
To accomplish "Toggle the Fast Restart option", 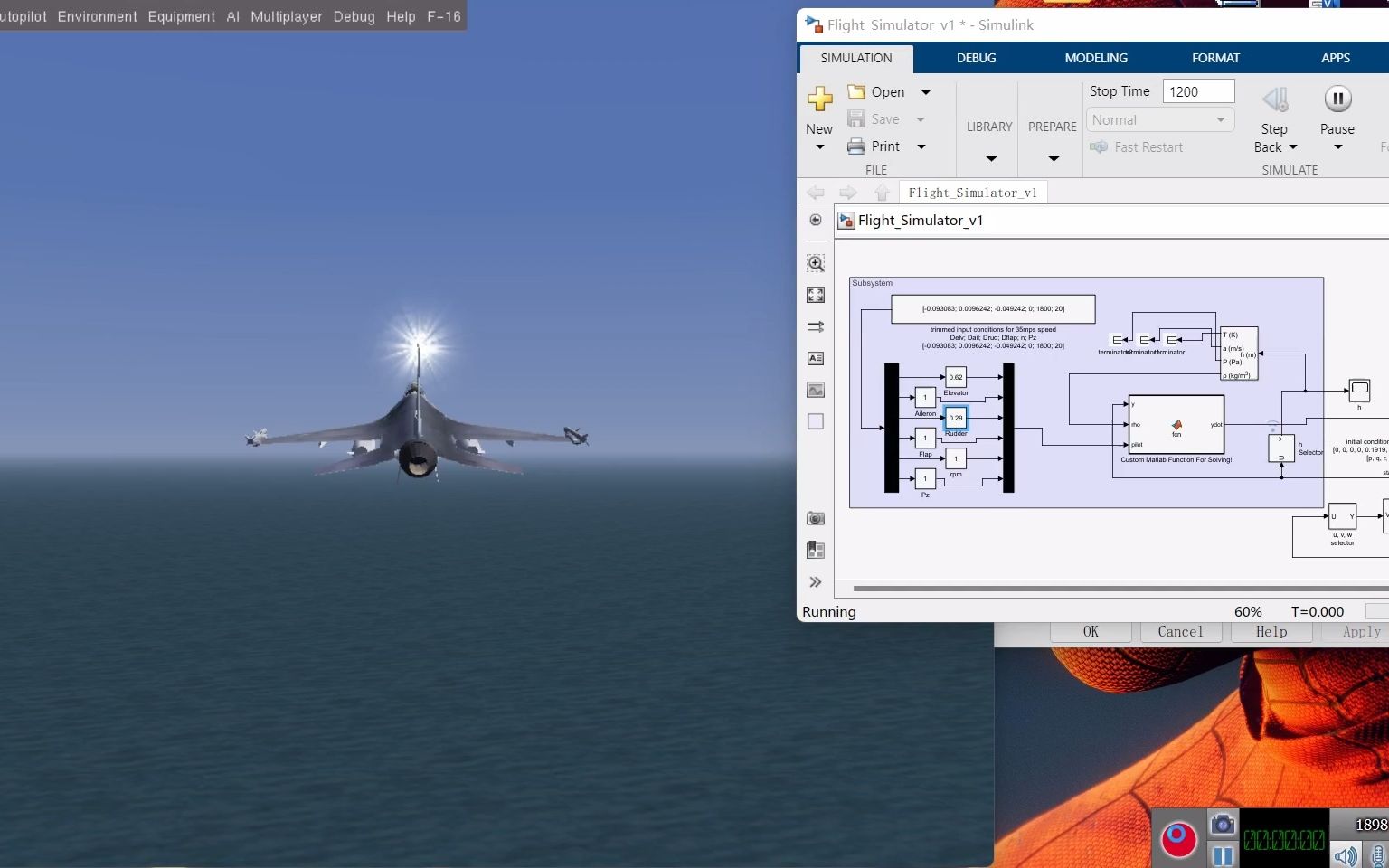I will click(1137, 147).
